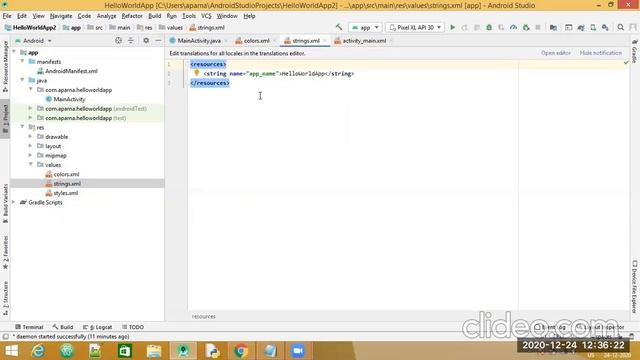Screen dimensions: 640x360
Task: Collapse the values folder
Action: [31, 164]
